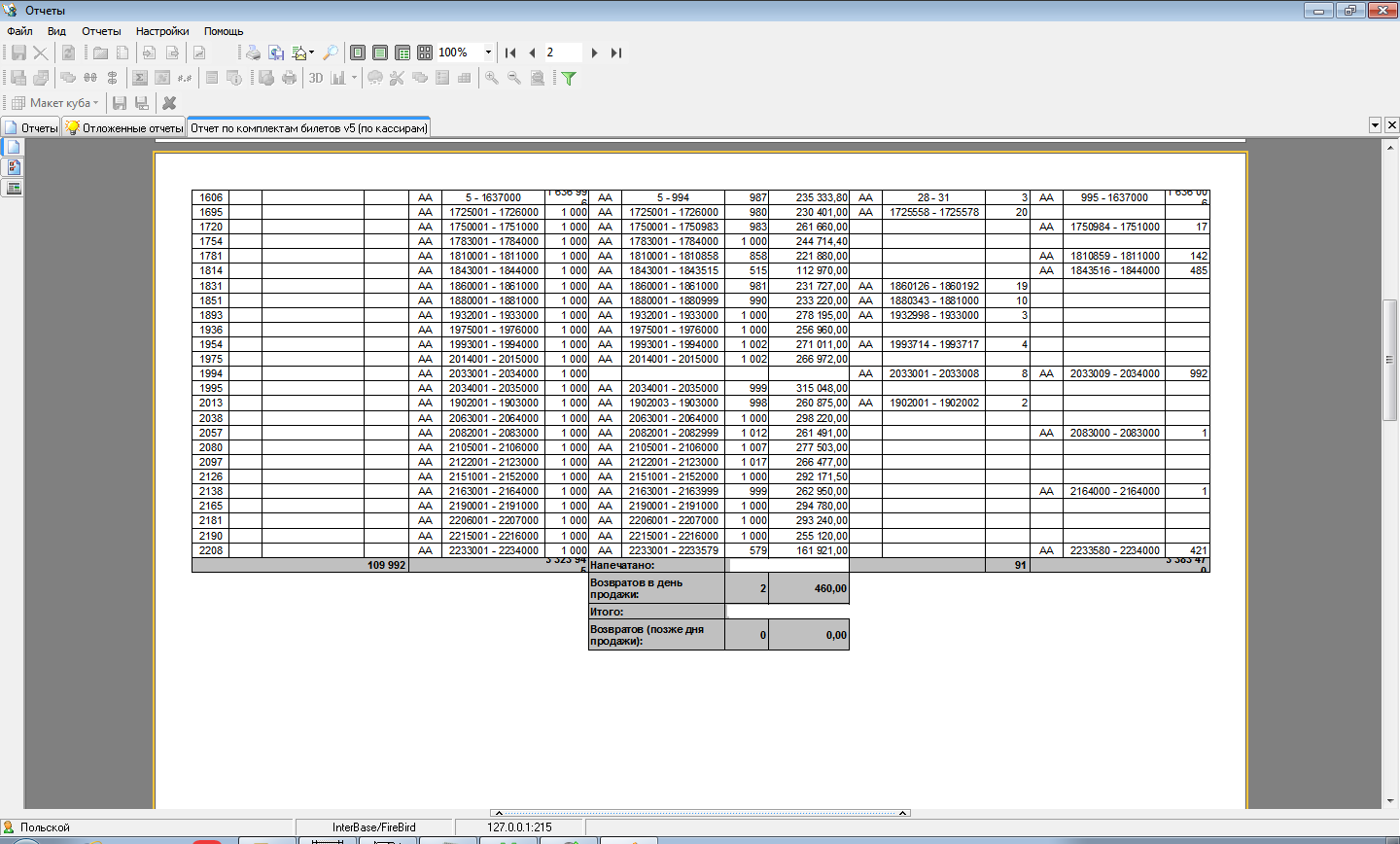Click the Итого: label cell
This screenshot has height=844, width=1400.
(x=657, y=612)
